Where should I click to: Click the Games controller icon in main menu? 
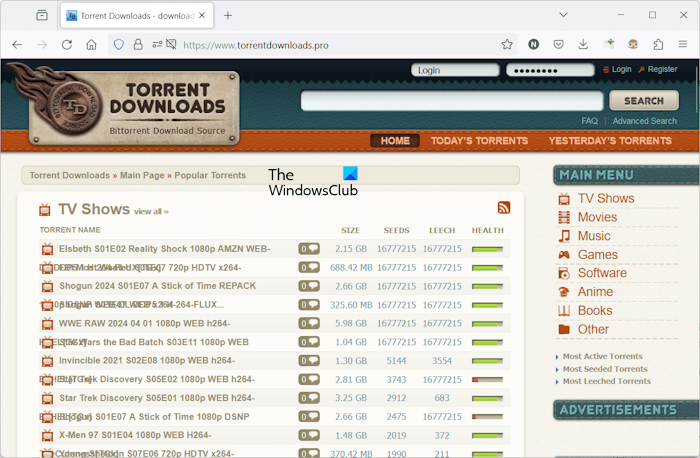564,255
